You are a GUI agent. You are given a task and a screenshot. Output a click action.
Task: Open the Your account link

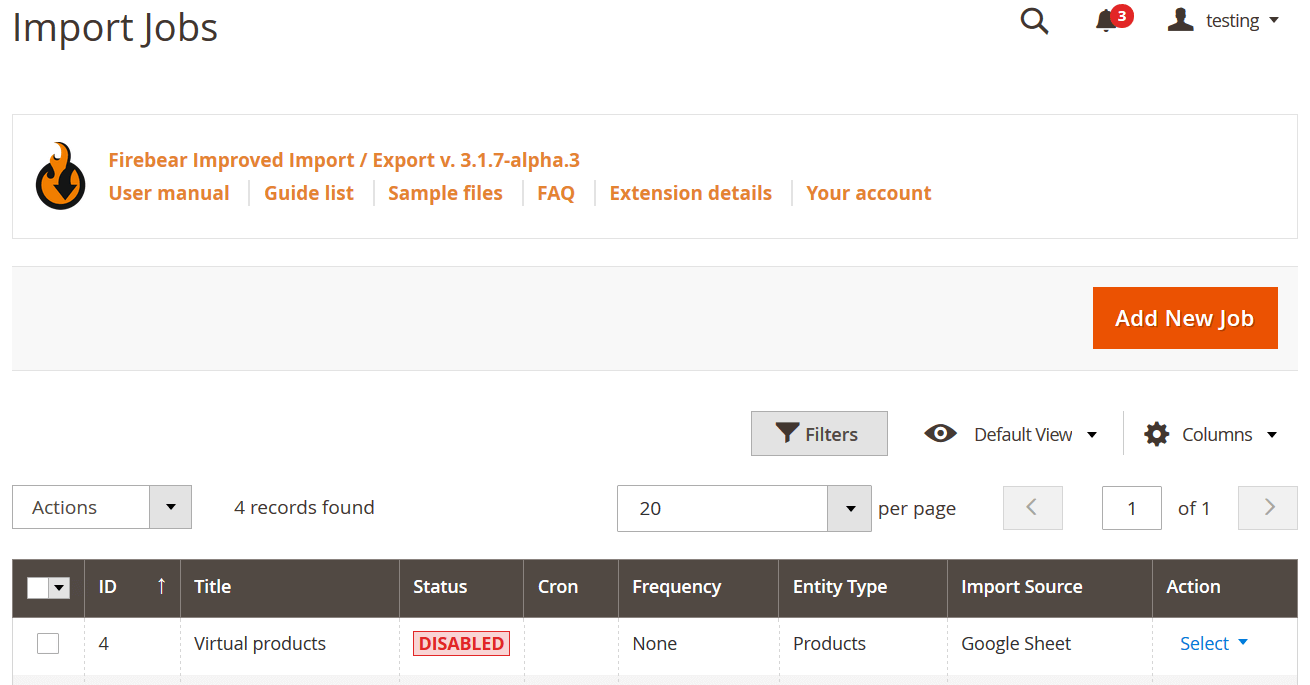869,193
